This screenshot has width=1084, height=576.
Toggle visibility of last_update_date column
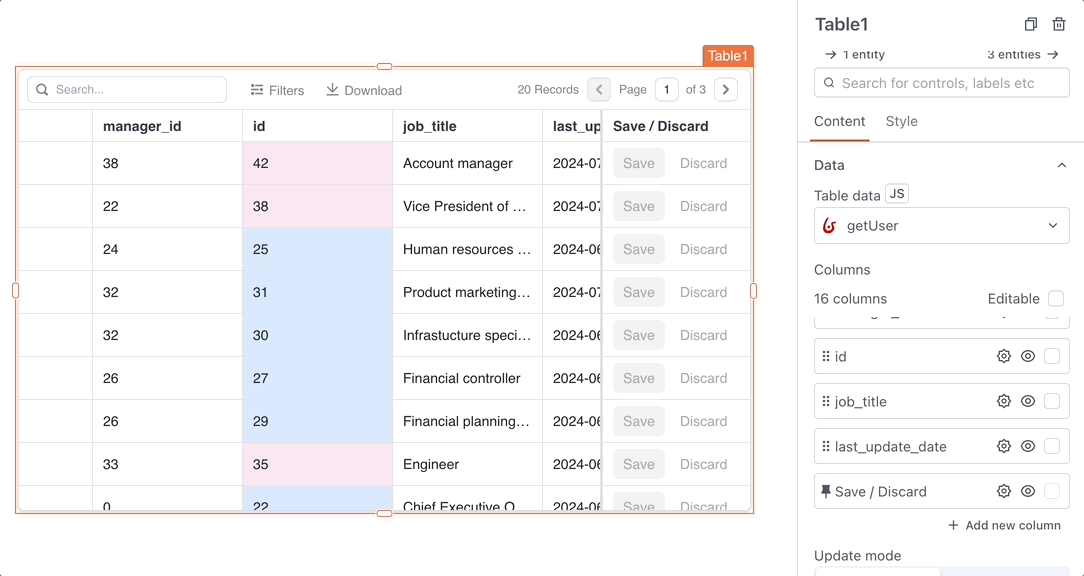[1028, 446]
